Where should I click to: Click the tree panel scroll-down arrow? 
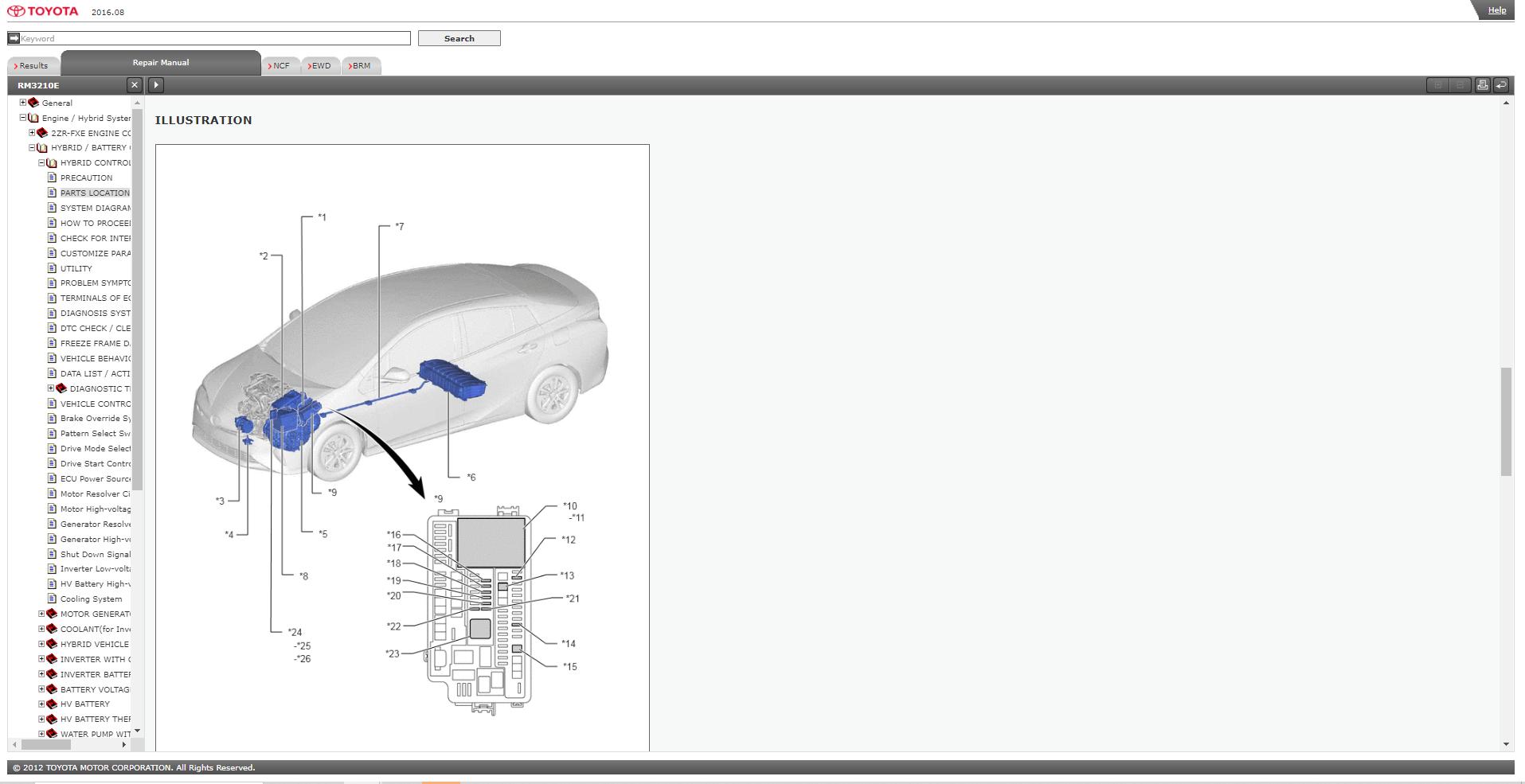tap(137, 731)
